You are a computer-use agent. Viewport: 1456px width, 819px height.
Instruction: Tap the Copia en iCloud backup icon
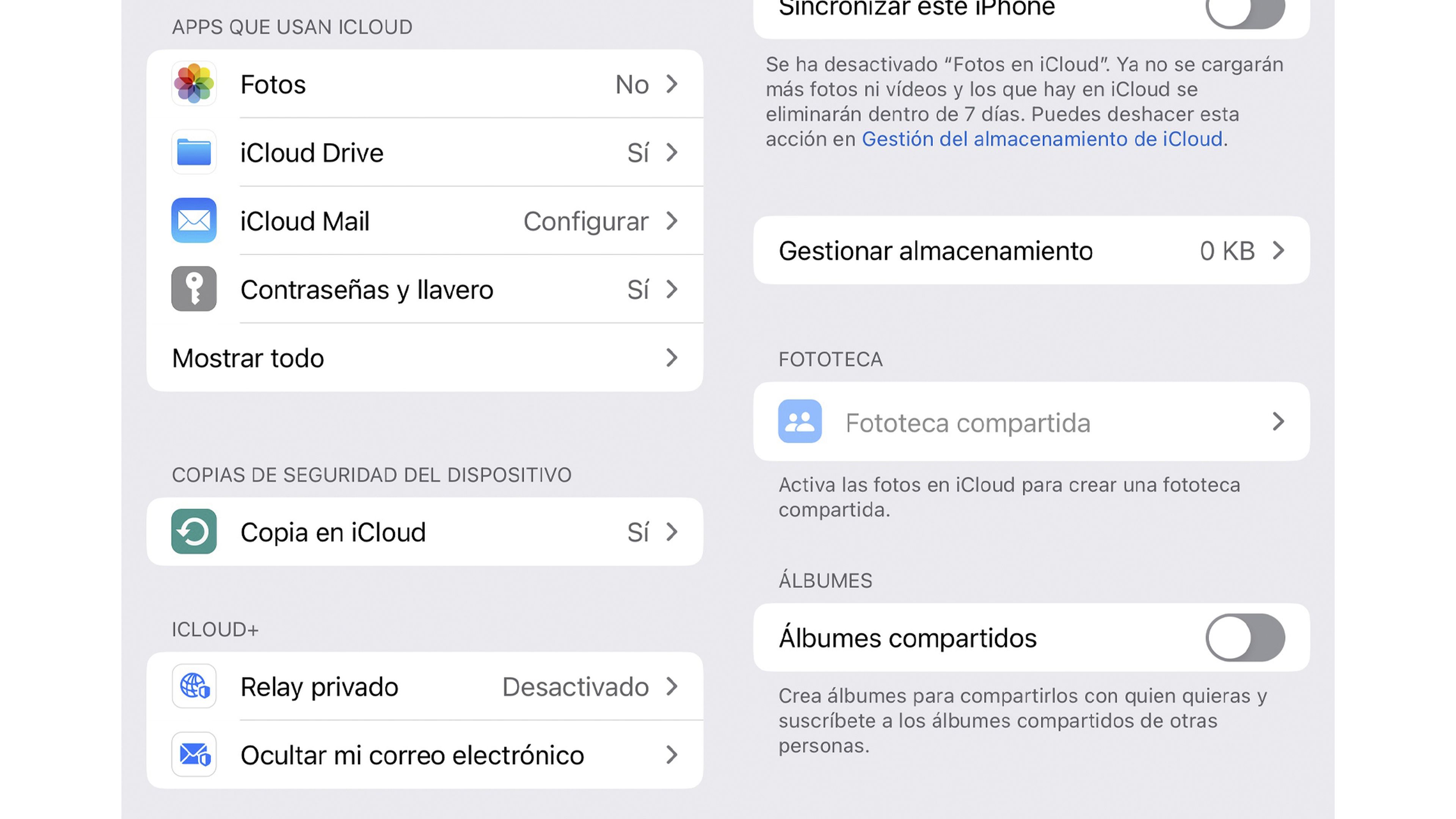(x=194, y=531)
